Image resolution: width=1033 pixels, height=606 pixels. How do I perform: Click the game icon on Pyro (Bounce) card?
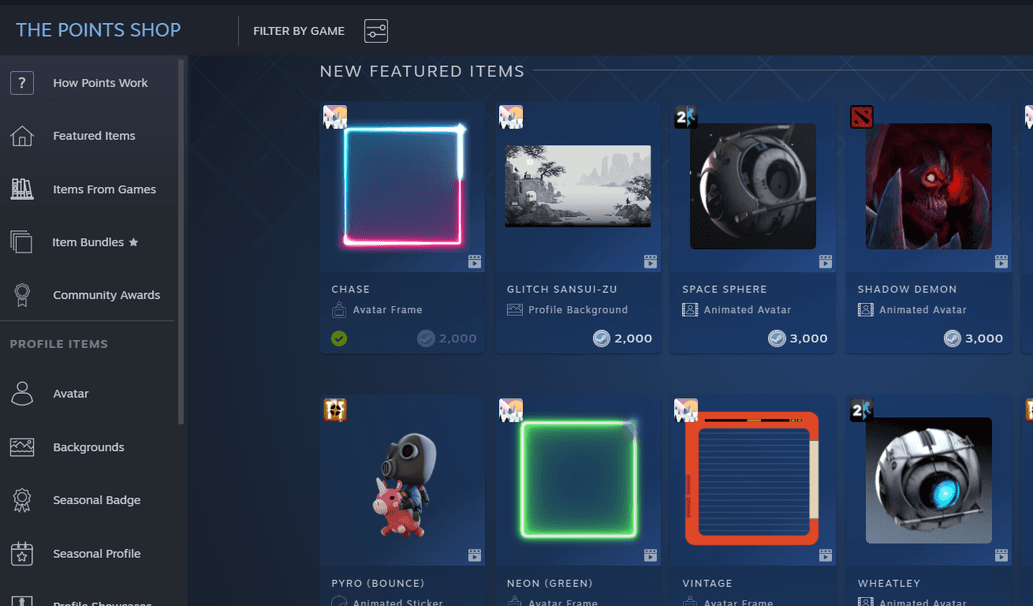click(335, 410)
